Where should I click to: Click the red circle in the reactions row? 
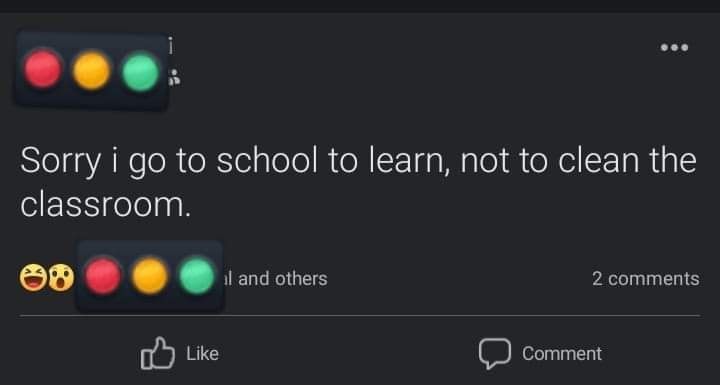pos(103,276)
